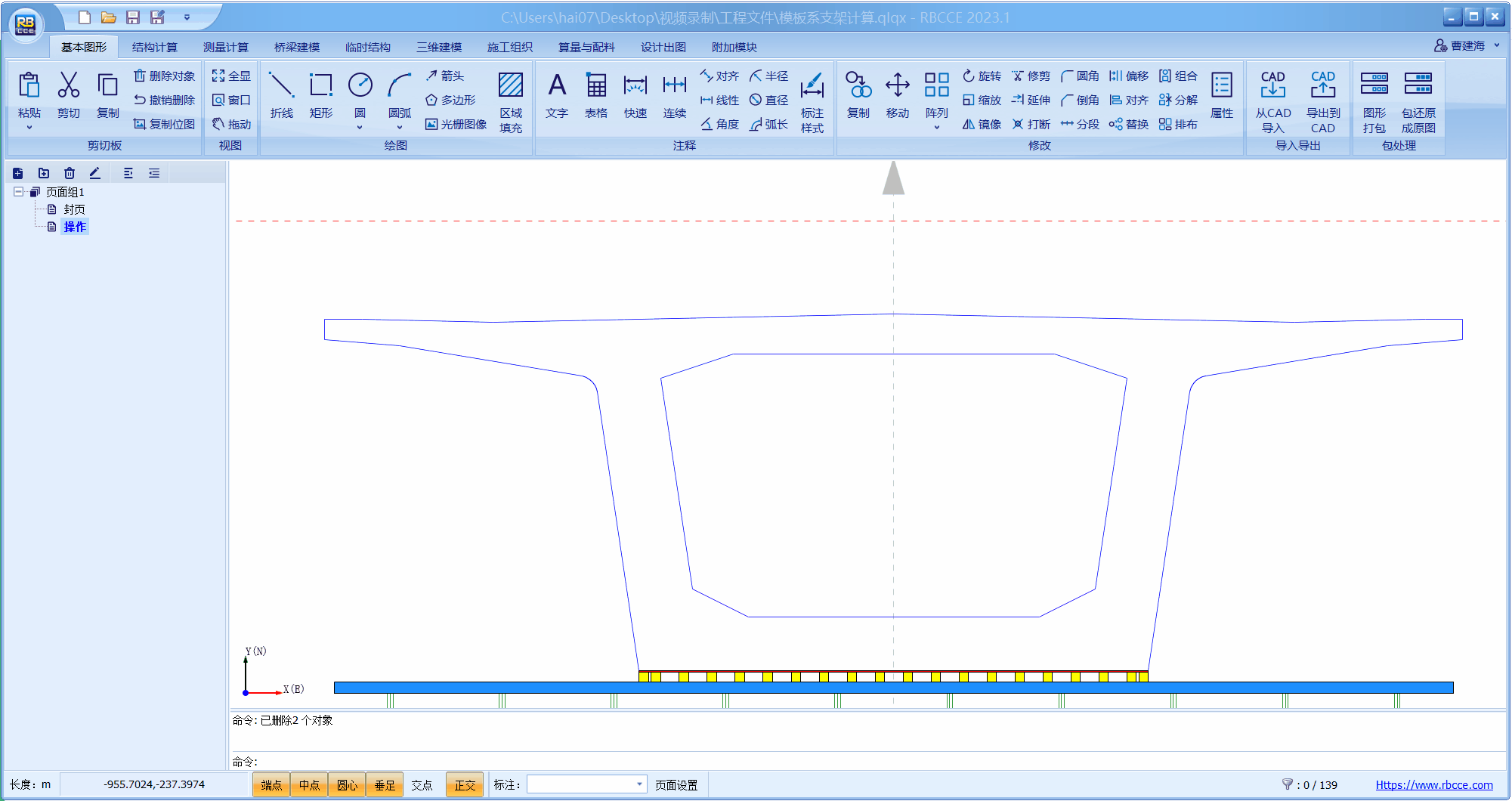Click the 镜像 mirror tool
This screenshot has height=801, width=1512.
click(x=982, y=125)
